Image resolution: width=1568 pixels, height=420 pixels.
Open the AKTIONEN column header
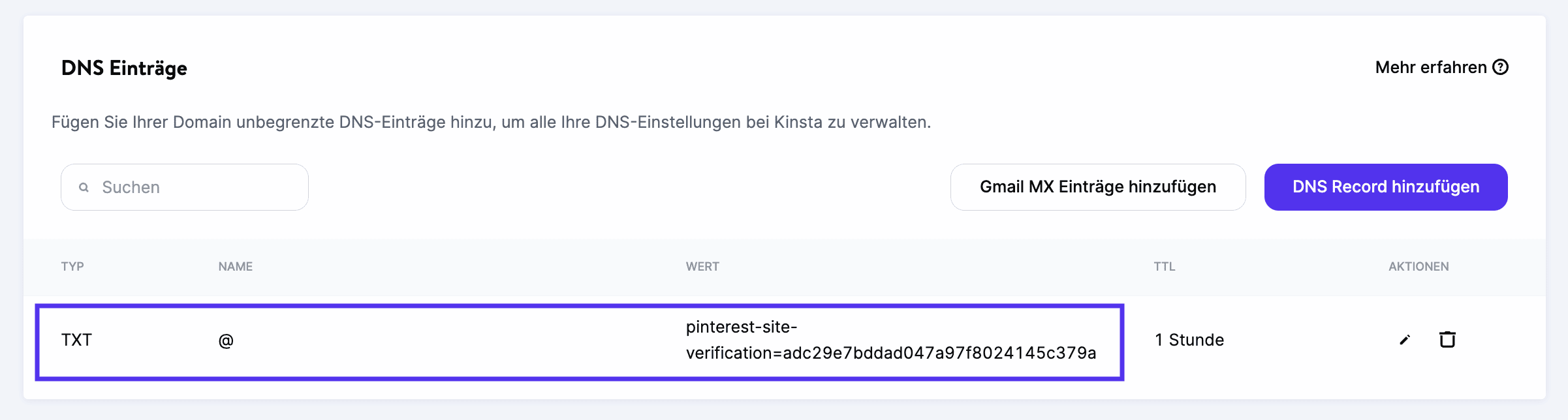tap(1419, 266)
